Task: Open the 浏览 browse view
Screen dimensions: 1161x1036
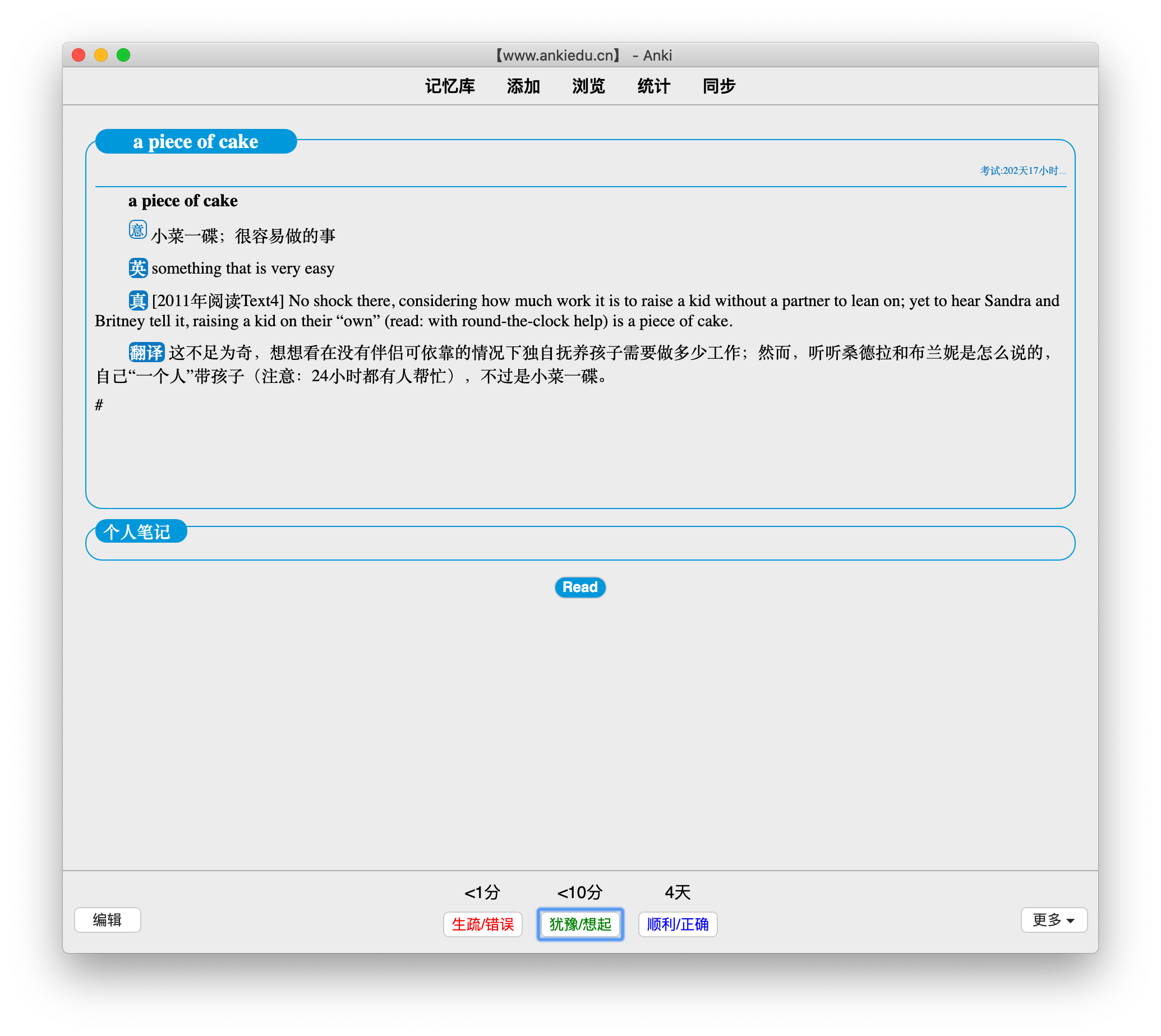Action: 588,86
